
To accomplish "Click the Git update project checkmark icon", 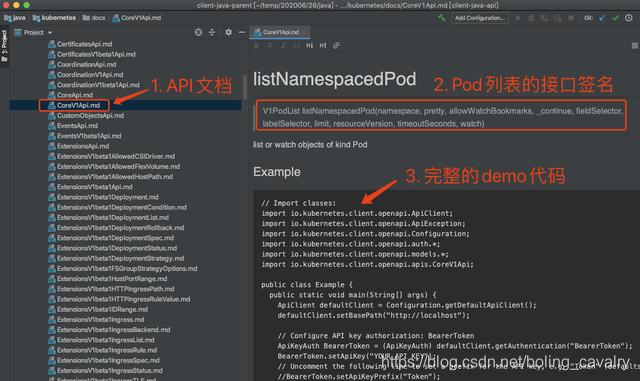I will click(602, 18).
